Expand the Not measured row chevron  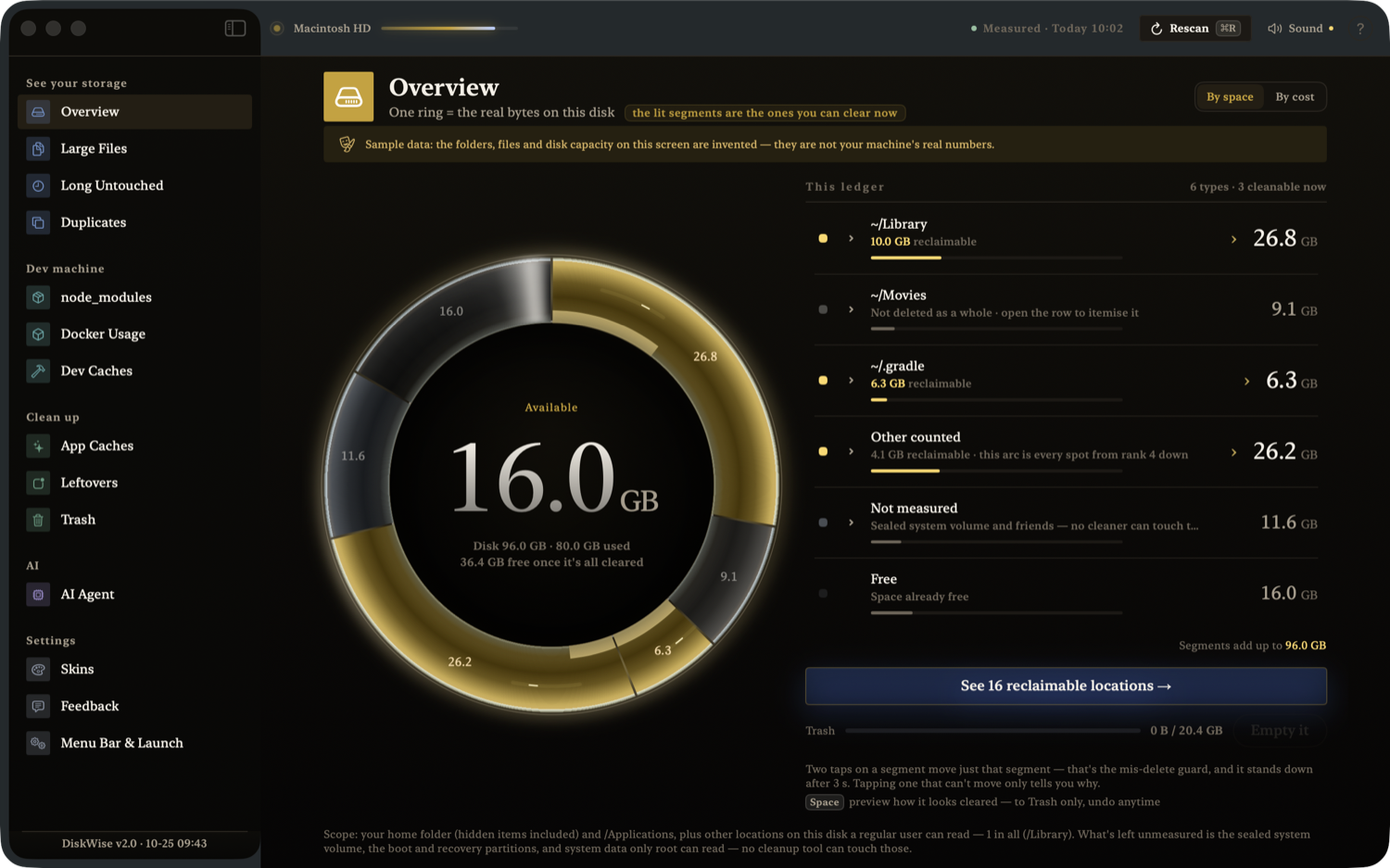coord(851,522)
